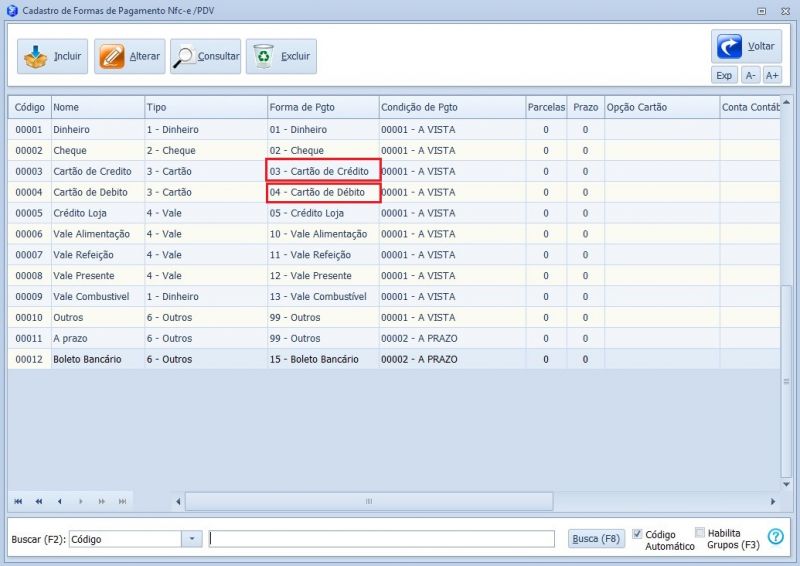Click the search text input field
Image resolution: width=800 pixels, height=566 pixels.
(381, 539)
